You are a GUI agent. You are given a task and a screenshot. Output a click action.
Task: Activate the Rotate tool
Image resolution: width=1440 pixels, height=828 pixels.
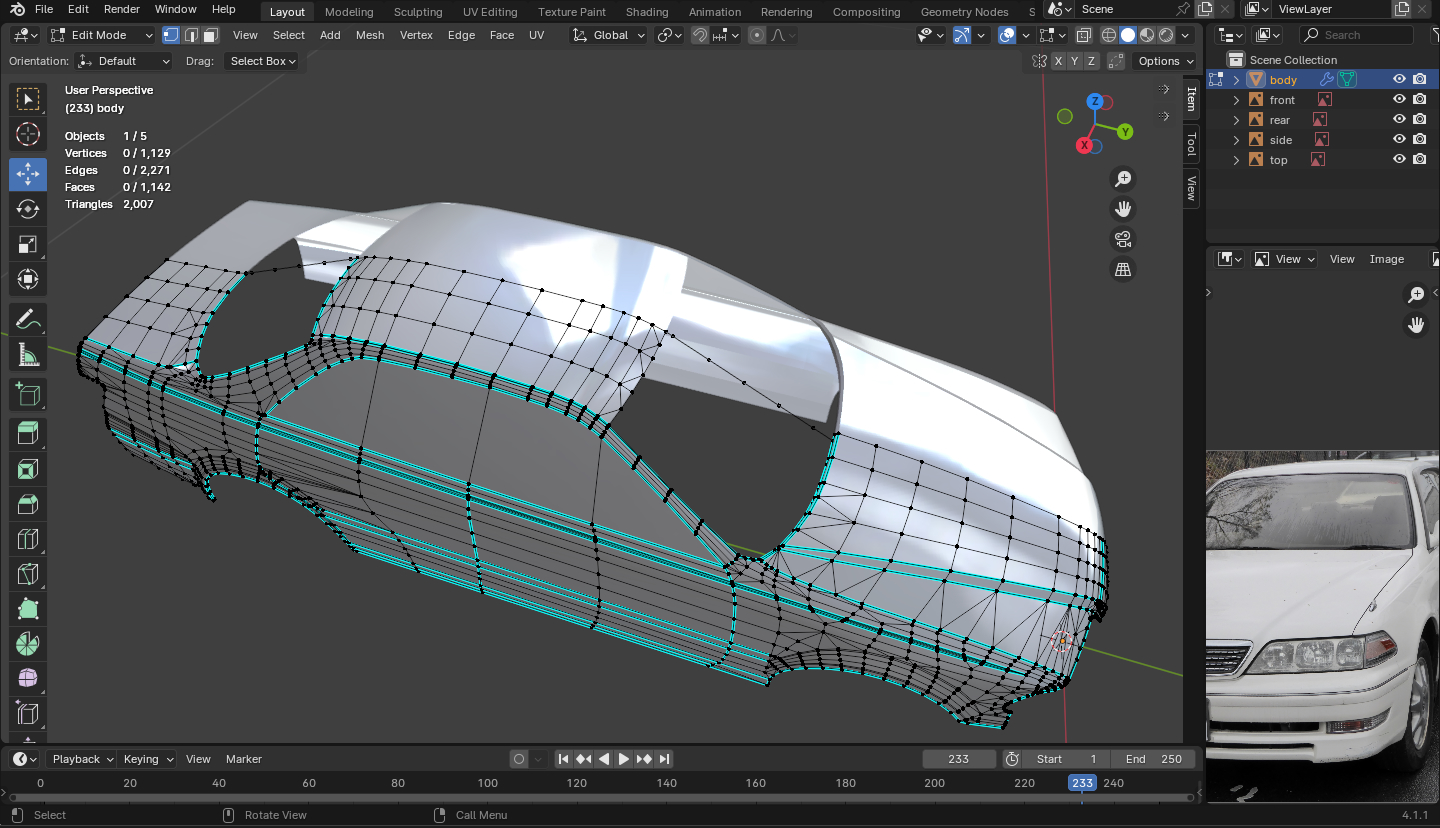pyautogui.click(x=28, y=209)
